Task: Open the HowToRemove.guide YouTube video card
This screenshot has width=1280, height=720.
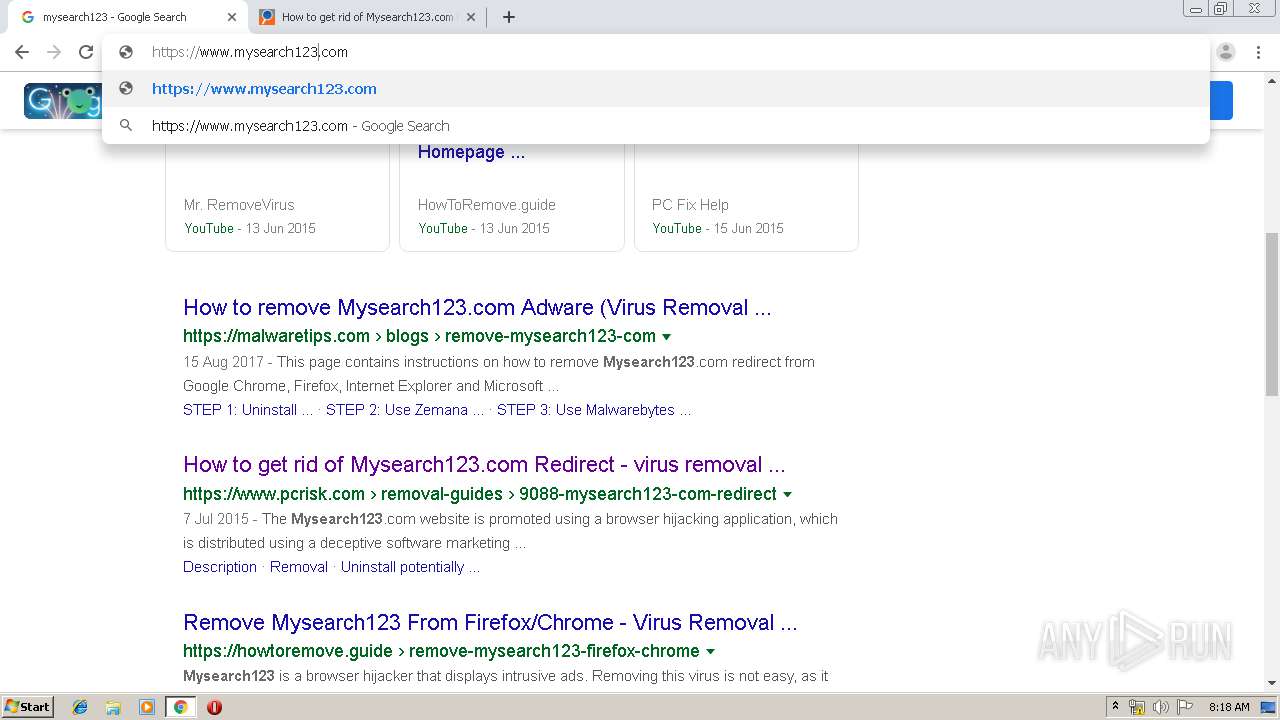Action: pos(512,198)
